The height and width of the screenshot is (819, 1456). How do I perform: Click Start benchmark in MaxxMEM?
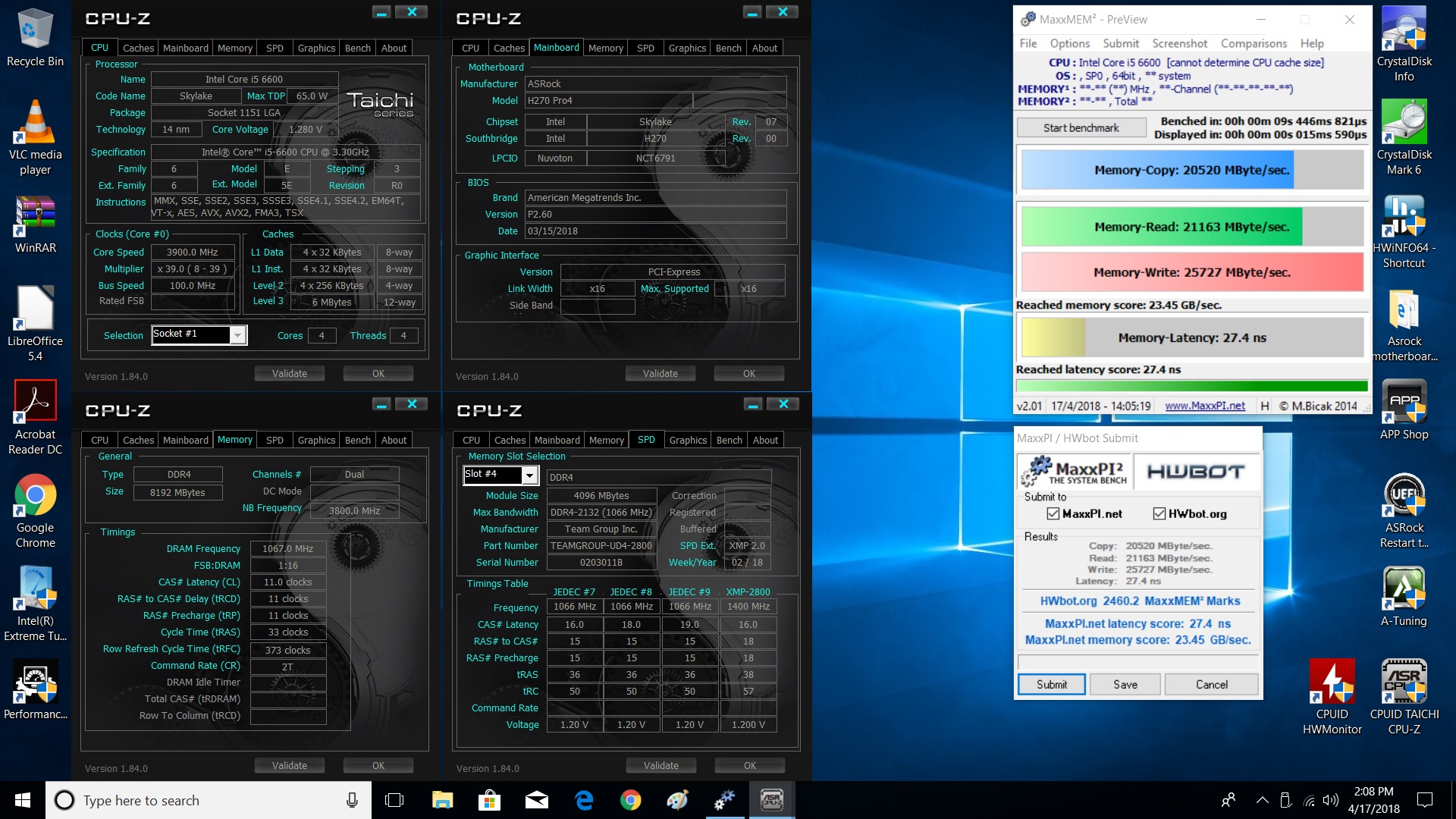pyautogui.click(x=1081, y=127)
